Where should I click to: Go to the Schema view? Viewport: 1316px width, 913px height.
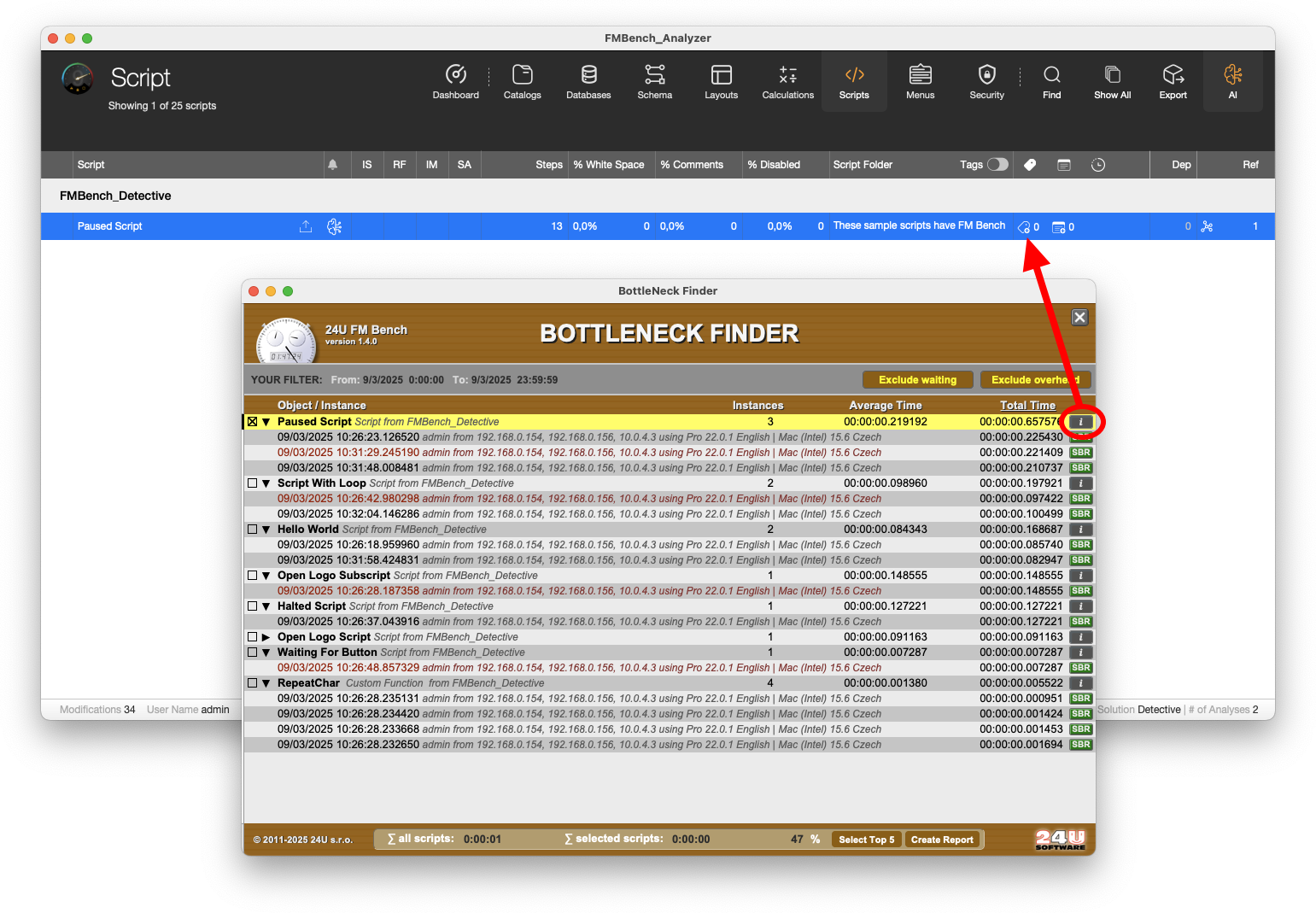tap(654, 82)
